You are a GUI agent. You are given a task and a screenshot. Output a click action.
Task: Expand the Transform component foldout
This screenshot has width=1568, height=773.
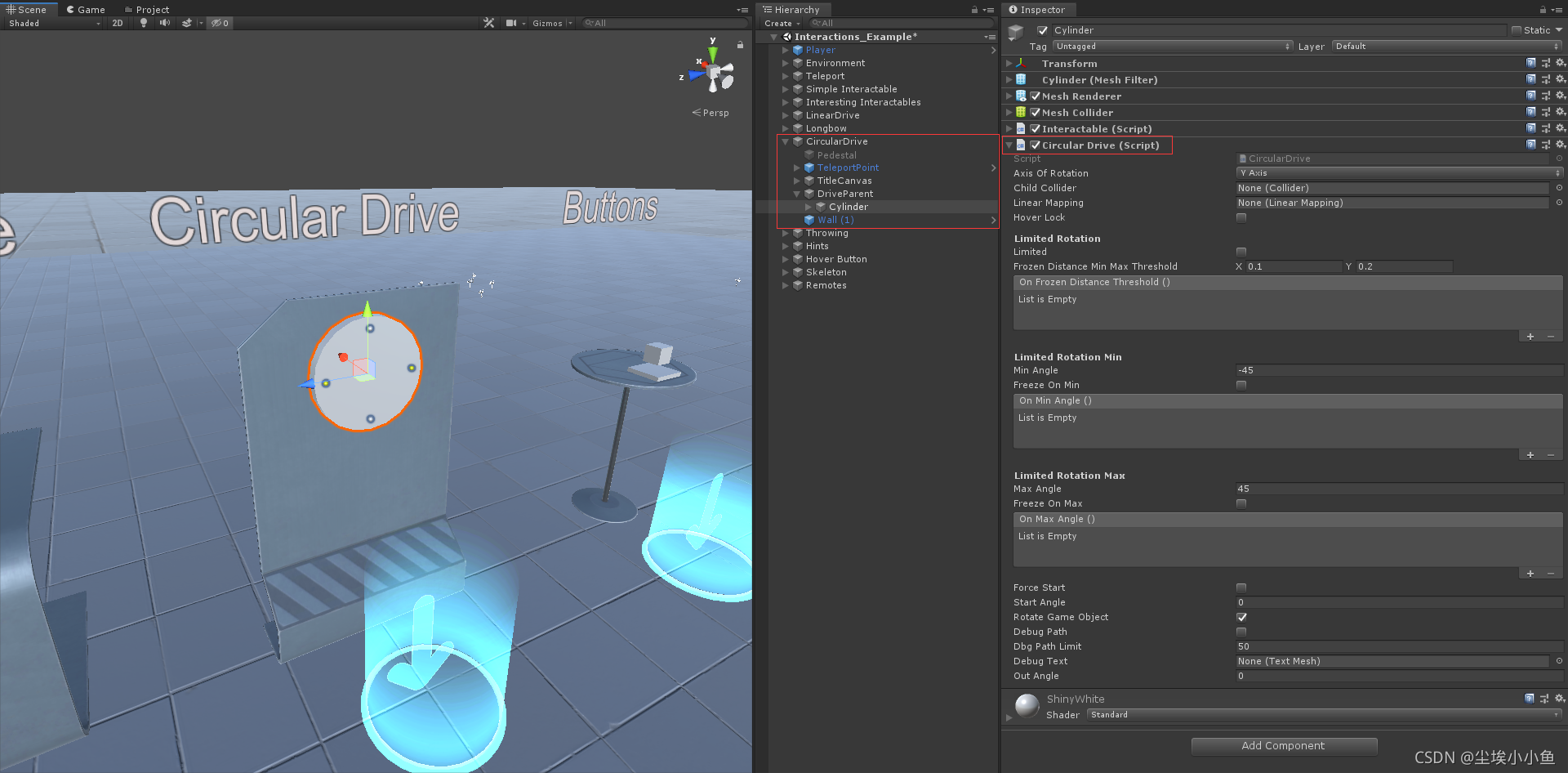pos(1009,63)
